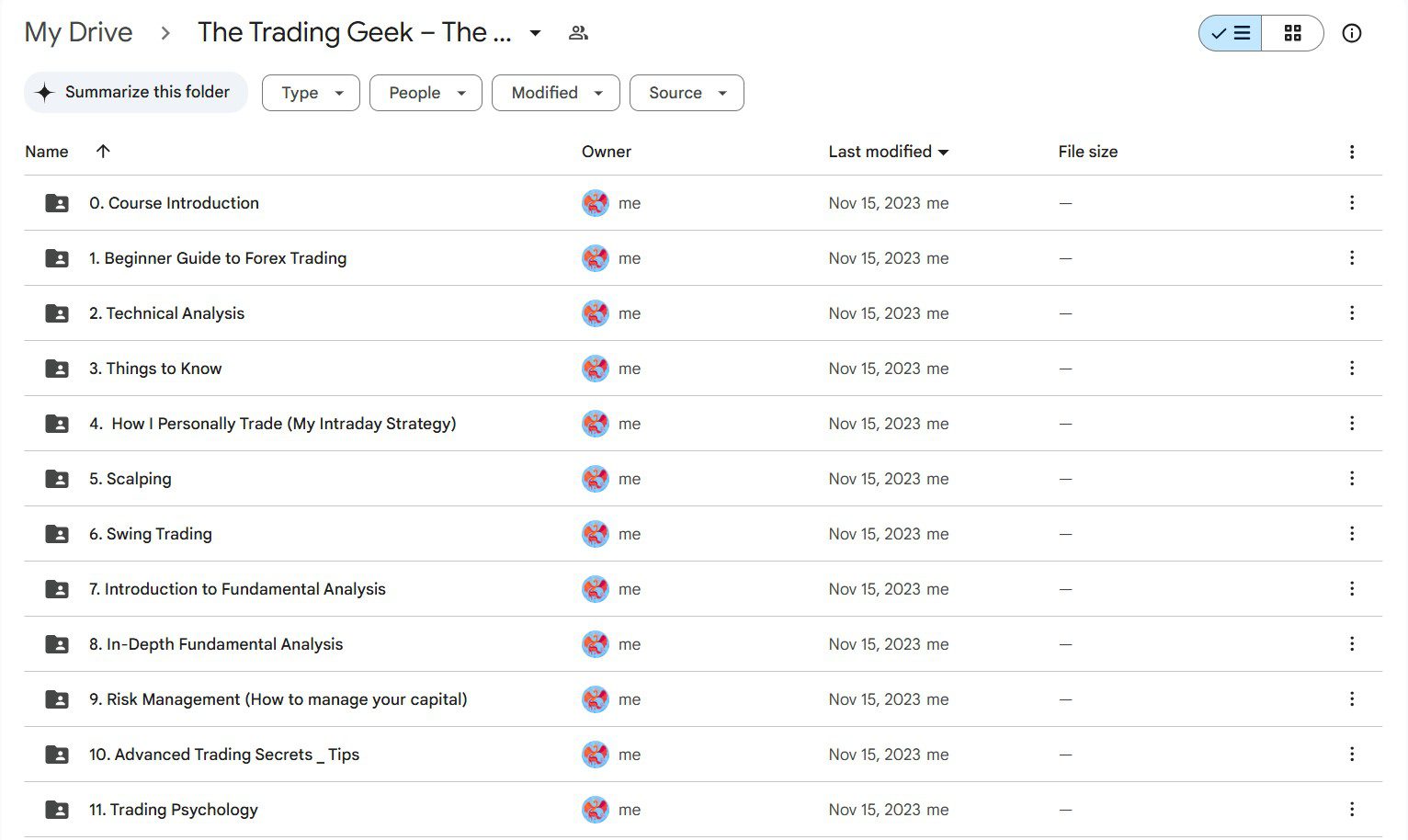Viewport: 1408px width, 840px height.
Task: Open more actions for 10. Advanced Trading Secrets
Action: pos(1351,755)
